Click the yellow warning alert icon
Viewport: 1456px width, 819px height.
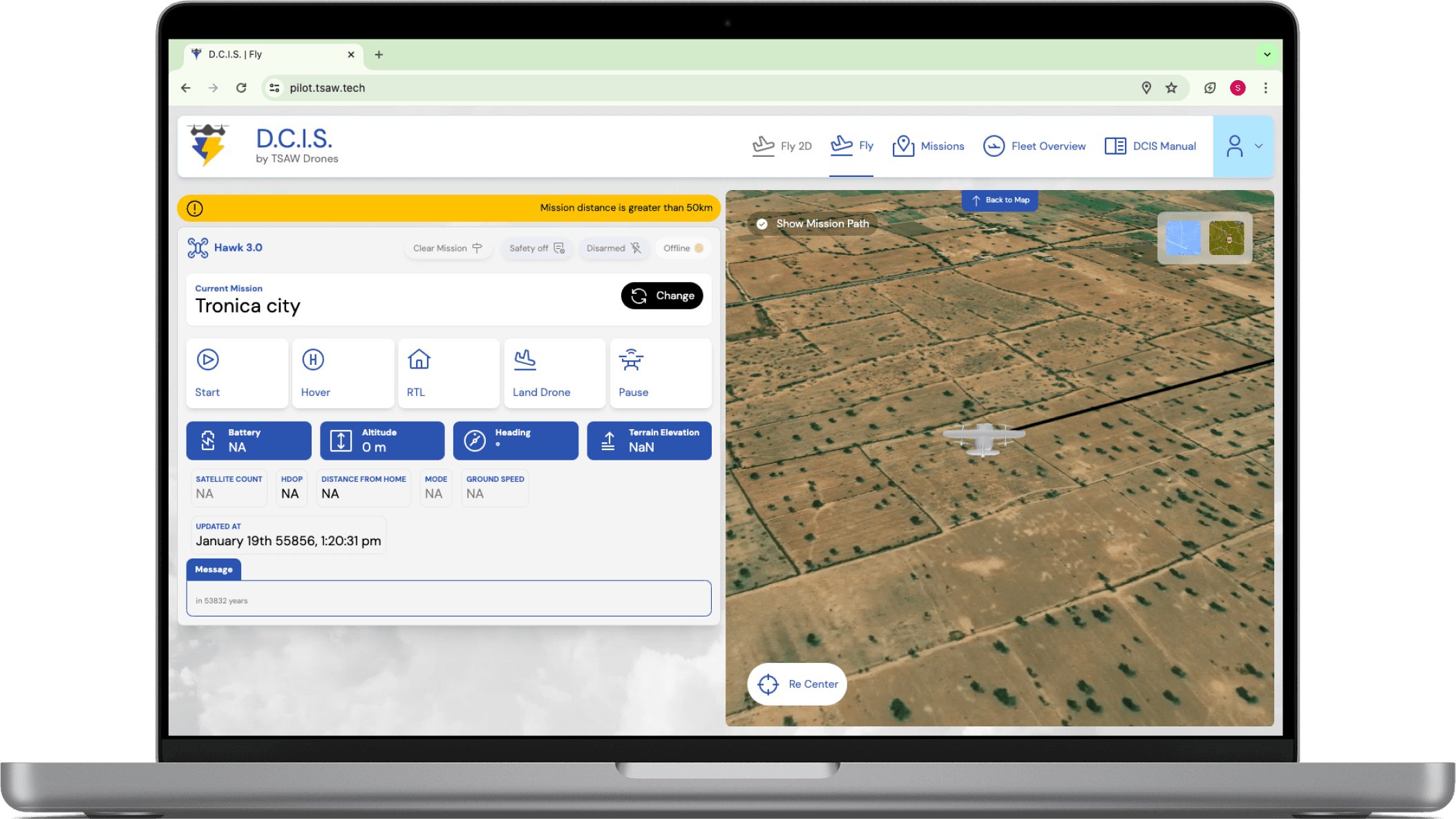click(x=195, y=208)
